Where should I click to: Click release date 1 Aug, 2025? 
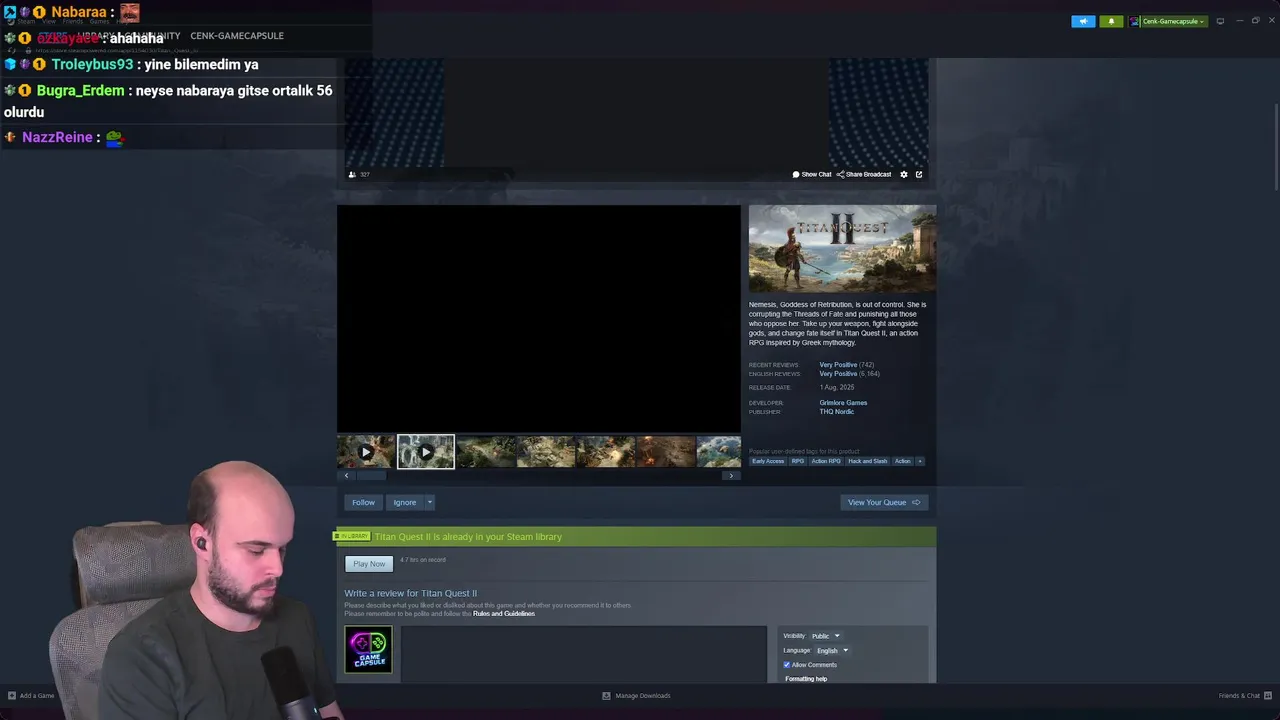[839, 388]
